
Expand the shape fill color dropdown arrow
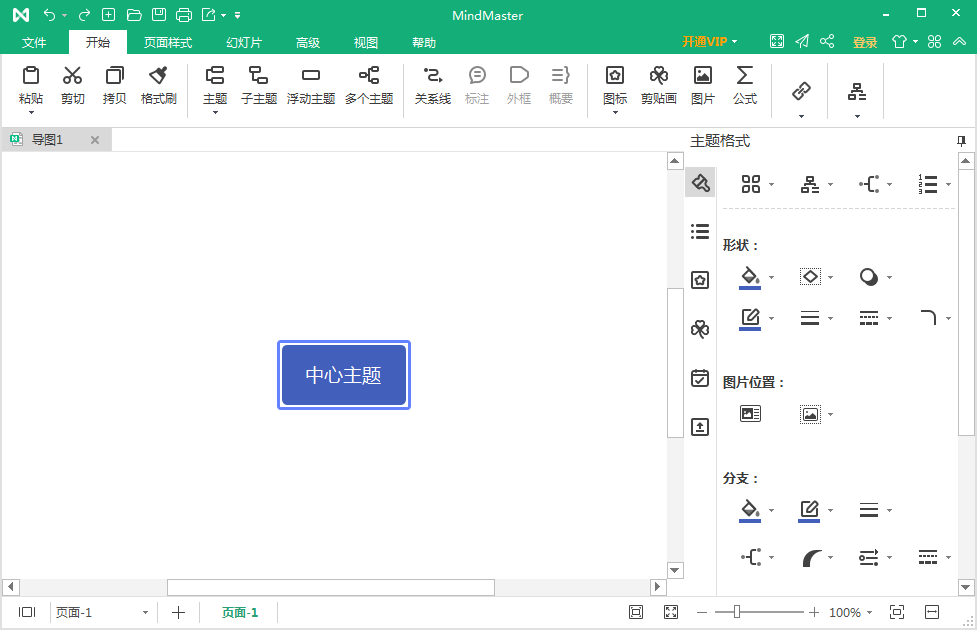[771, 278]
